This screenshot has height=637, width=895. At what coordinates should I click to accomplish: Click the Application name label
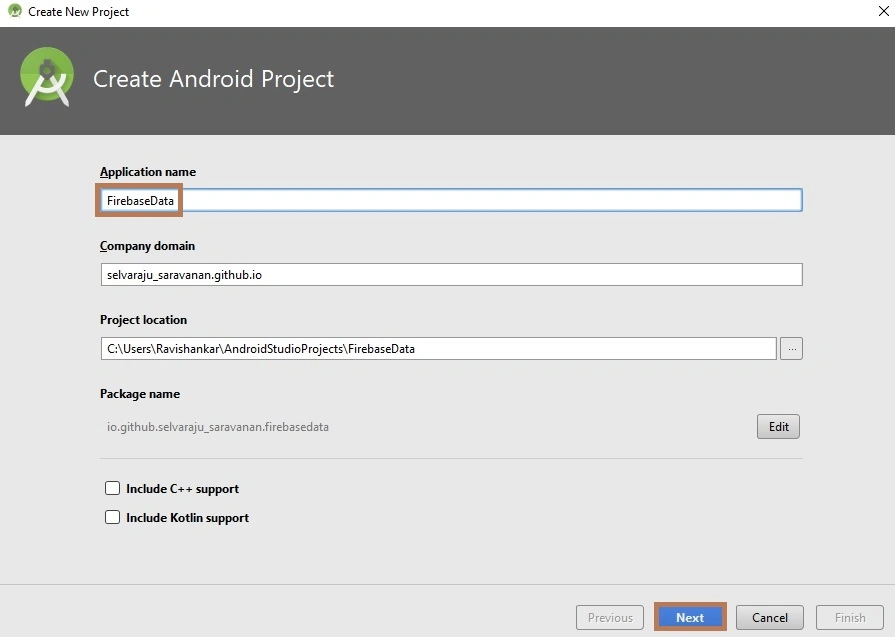tap(148, 172)
